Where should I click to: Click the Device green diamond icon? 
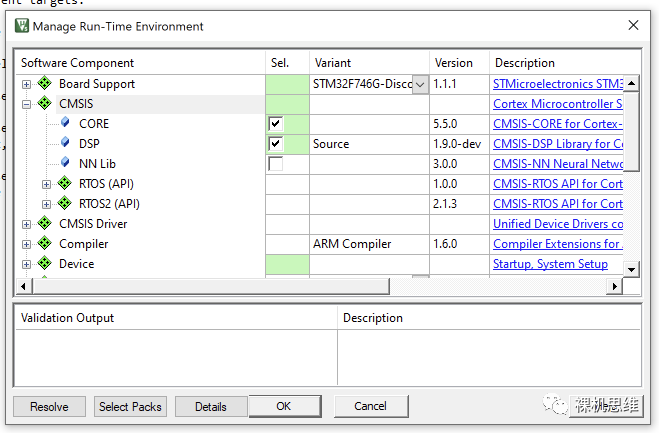(x=45, y=263)
